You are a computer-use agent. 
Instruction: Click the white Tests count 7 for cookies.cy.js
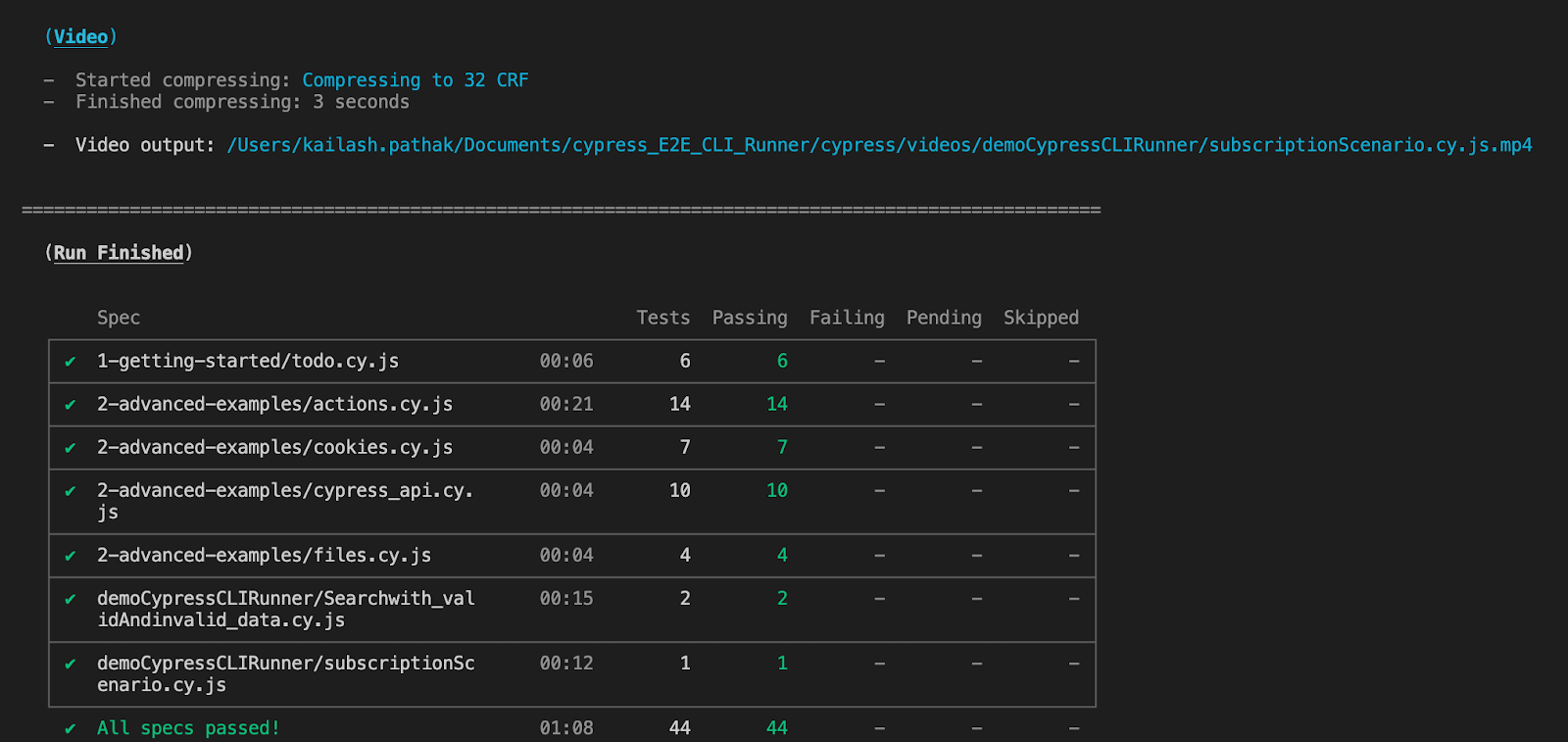pos(685,447)
